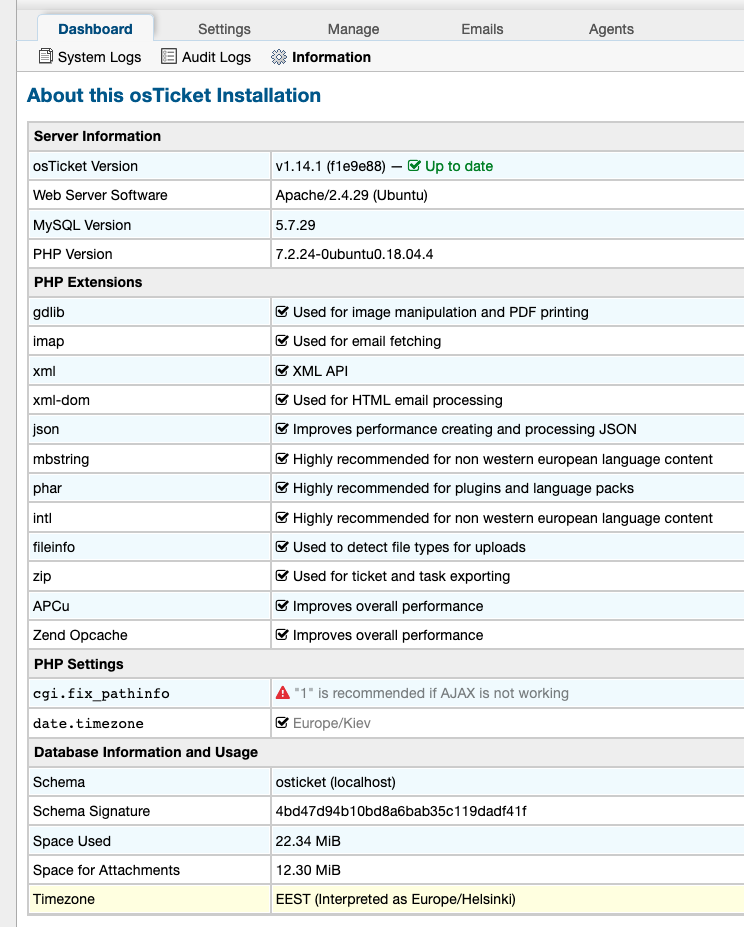
Task: Click the Database Information and Usage header
Action: click(146, 752)
